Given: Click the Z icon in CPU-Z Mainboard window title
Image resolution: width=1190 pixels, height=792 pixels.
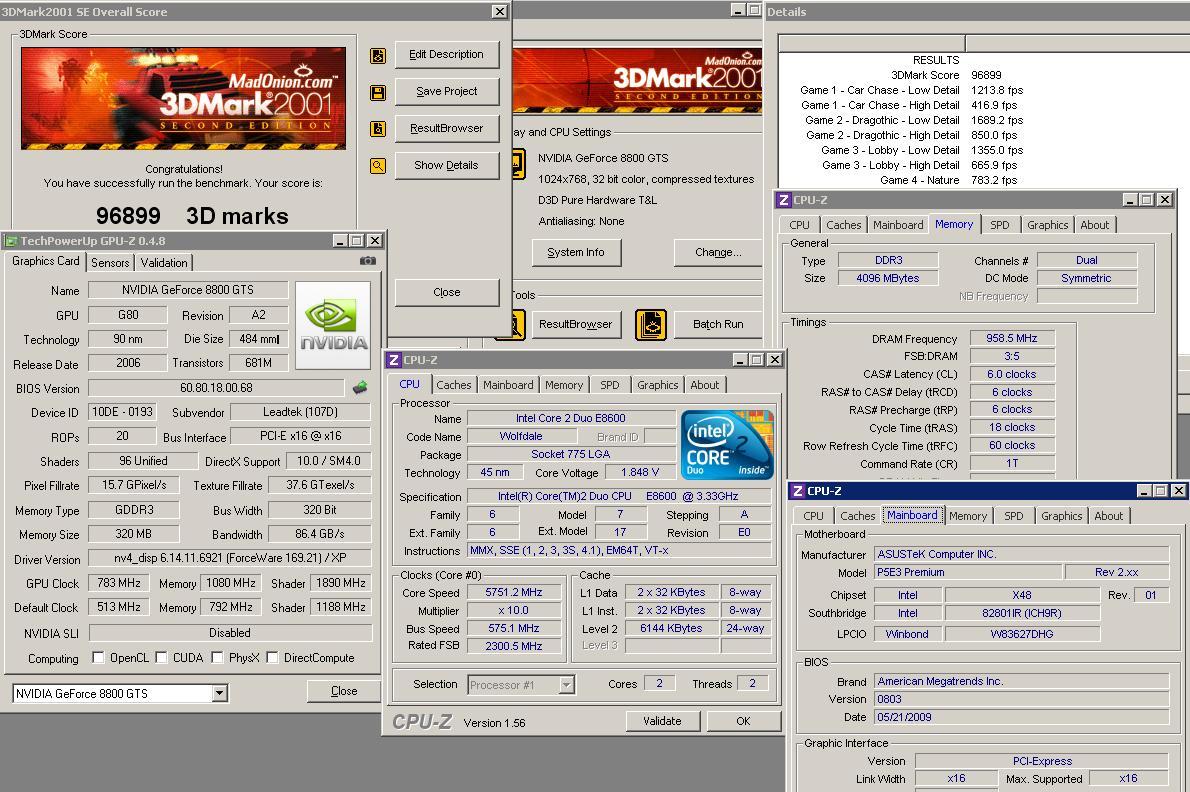Looking at the screenshot, I should [x=798, y=491].
